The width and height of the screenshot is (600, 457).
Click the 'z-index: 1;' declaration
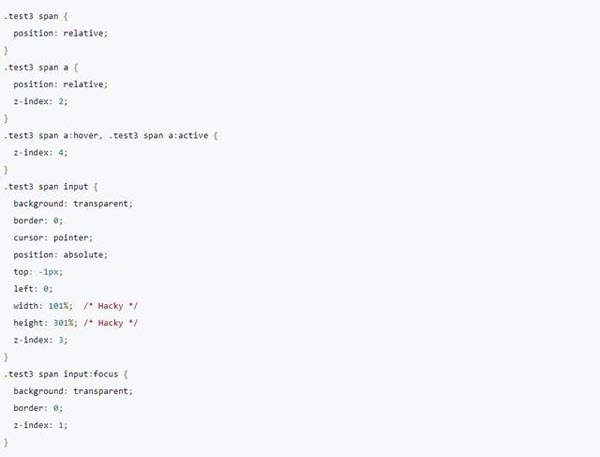click(x=41, y=425)
